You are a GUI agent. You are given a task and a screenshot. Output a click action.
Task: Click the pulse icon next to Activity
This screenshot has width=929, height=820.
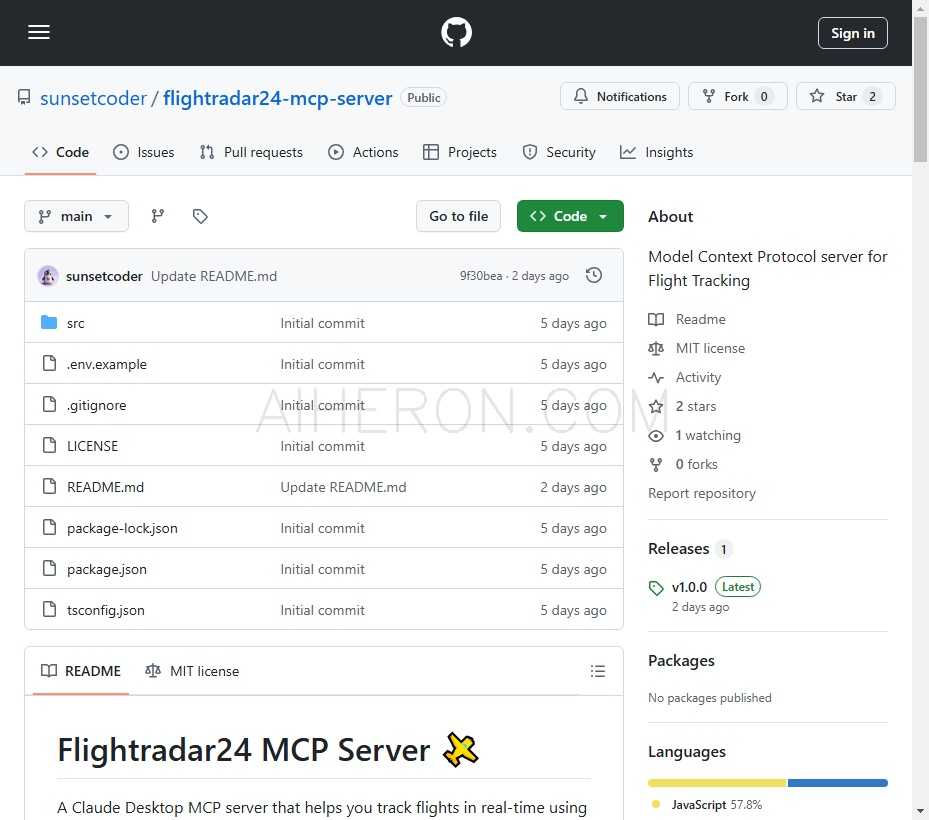coord(656,377)
